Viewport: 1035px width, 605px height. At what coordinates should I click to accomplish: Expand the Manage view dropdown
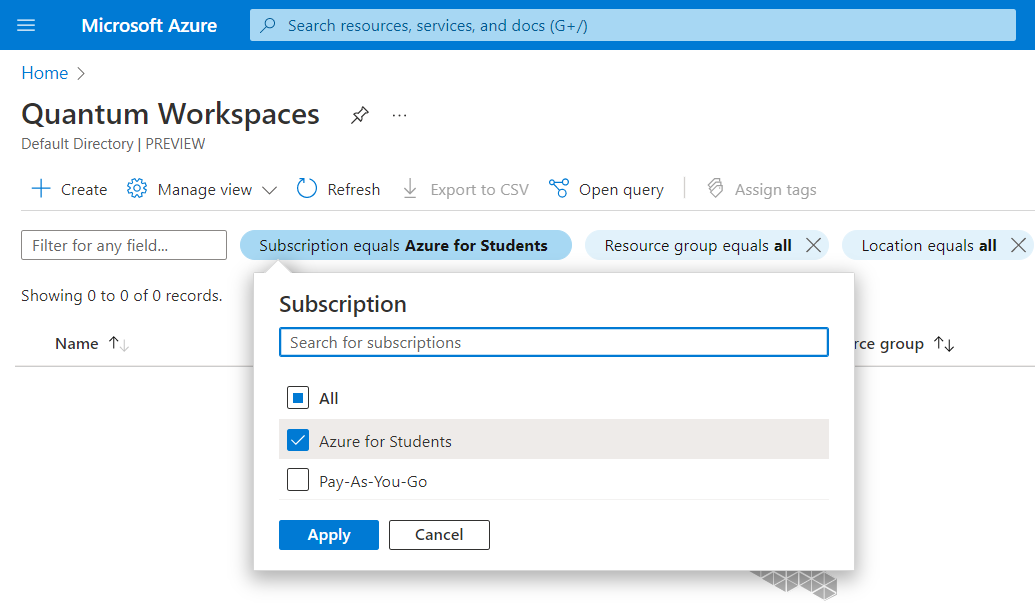pos(269,190)
